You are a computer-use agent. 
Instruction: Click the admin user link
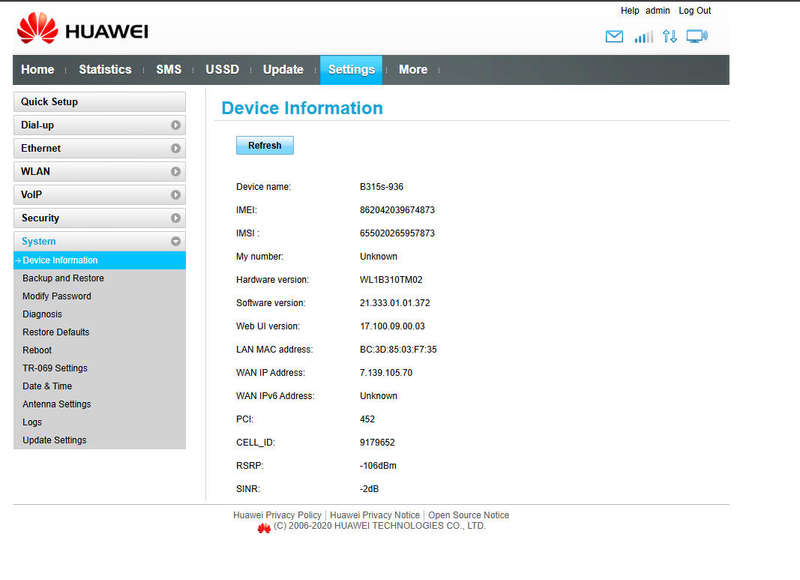[658, 11]
